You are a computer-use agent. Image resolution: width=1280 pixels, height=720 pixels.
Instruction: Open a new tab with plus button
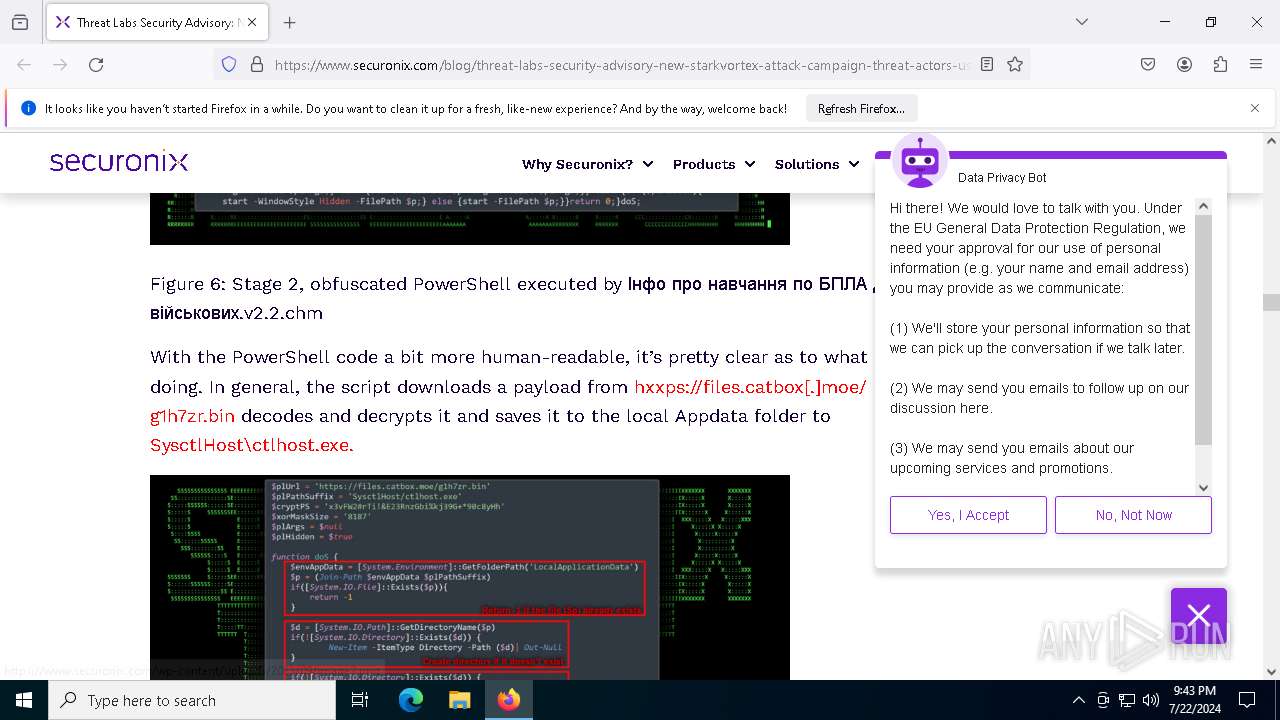(290, 22)
